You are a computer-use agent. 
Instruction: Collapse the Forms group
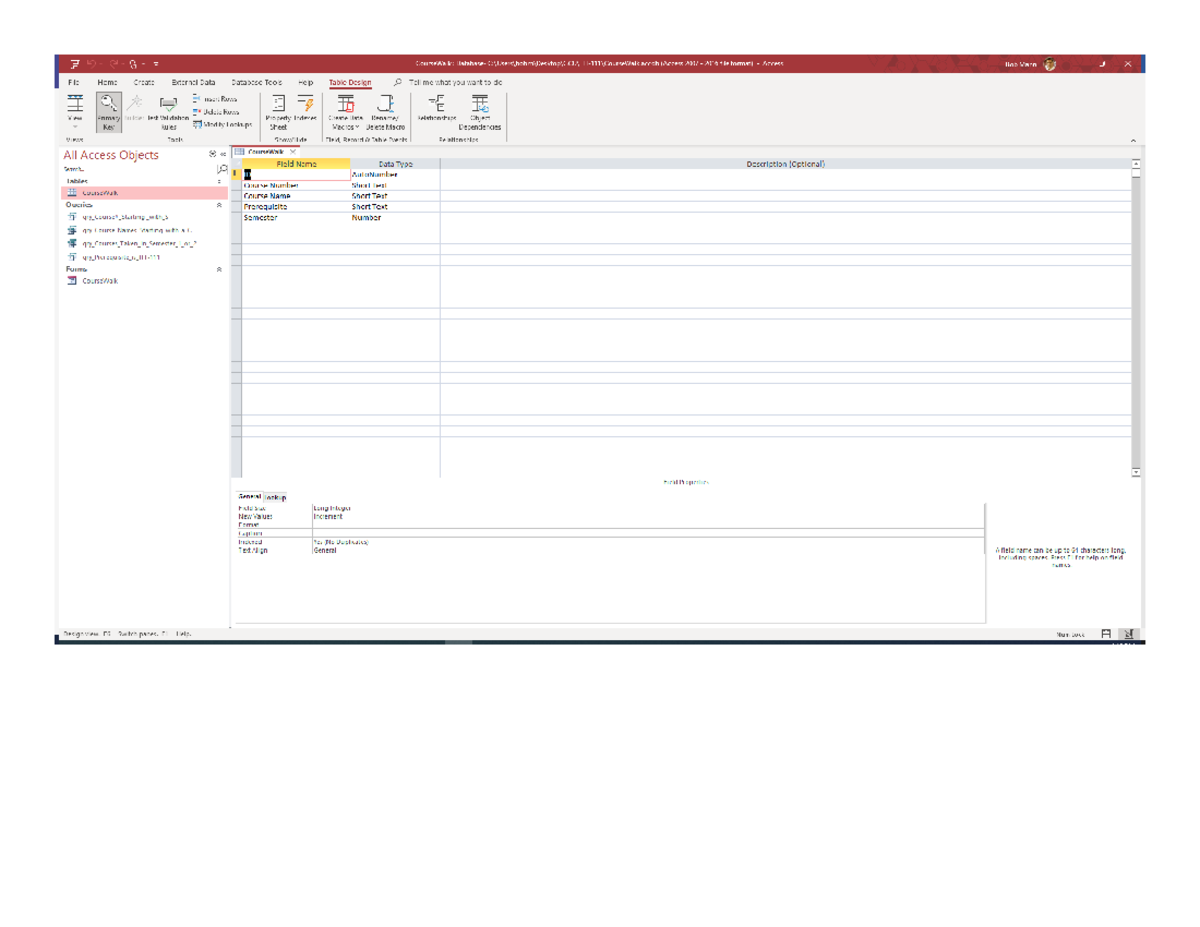click(x=219, y=270)
